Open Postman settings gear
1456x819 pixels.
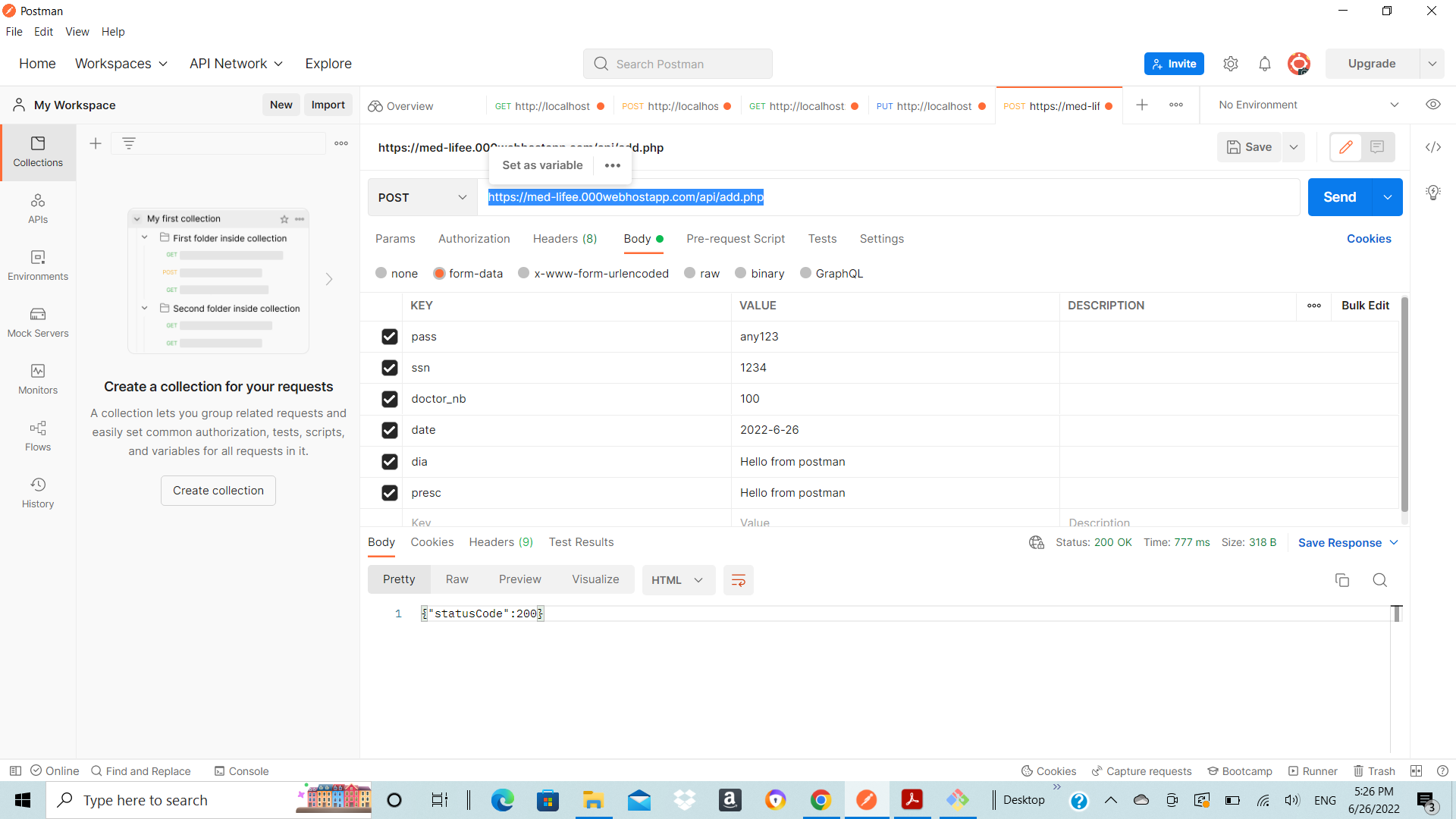(x=1231, y=64)
